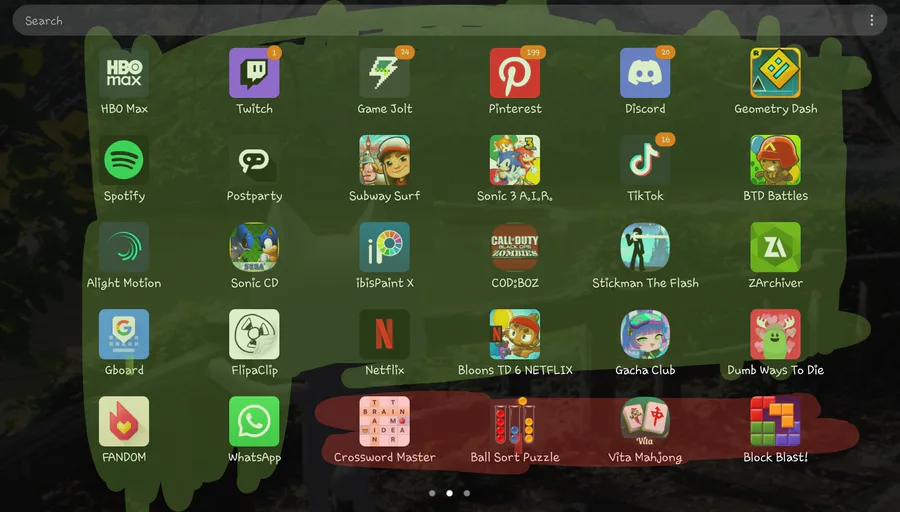Launch COD:BOZ game
This screenshot has height=512, width=900.
(515, 247)
